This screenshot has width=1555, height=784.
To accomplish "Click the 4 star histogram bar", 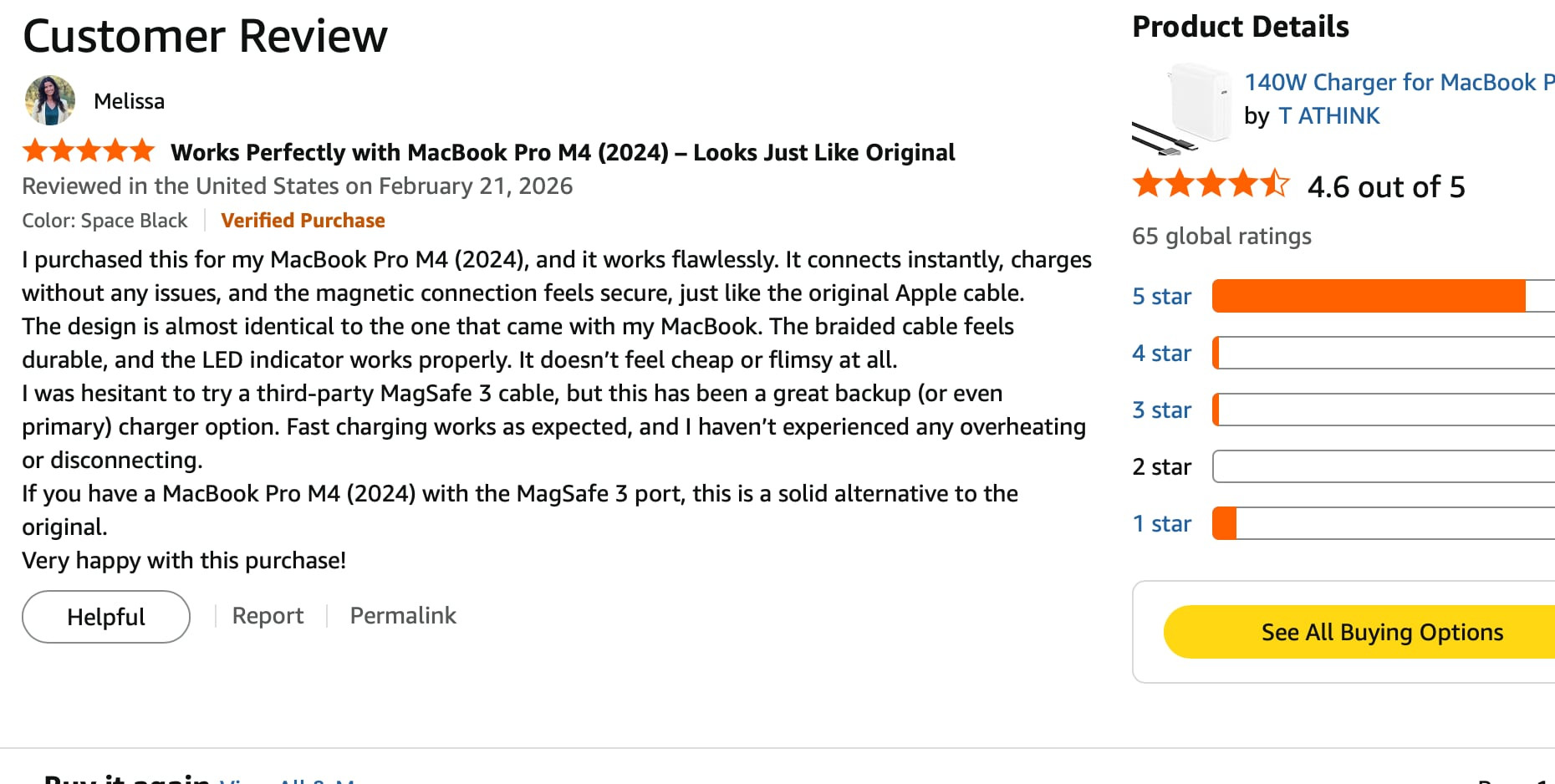I will (1379, 354).
